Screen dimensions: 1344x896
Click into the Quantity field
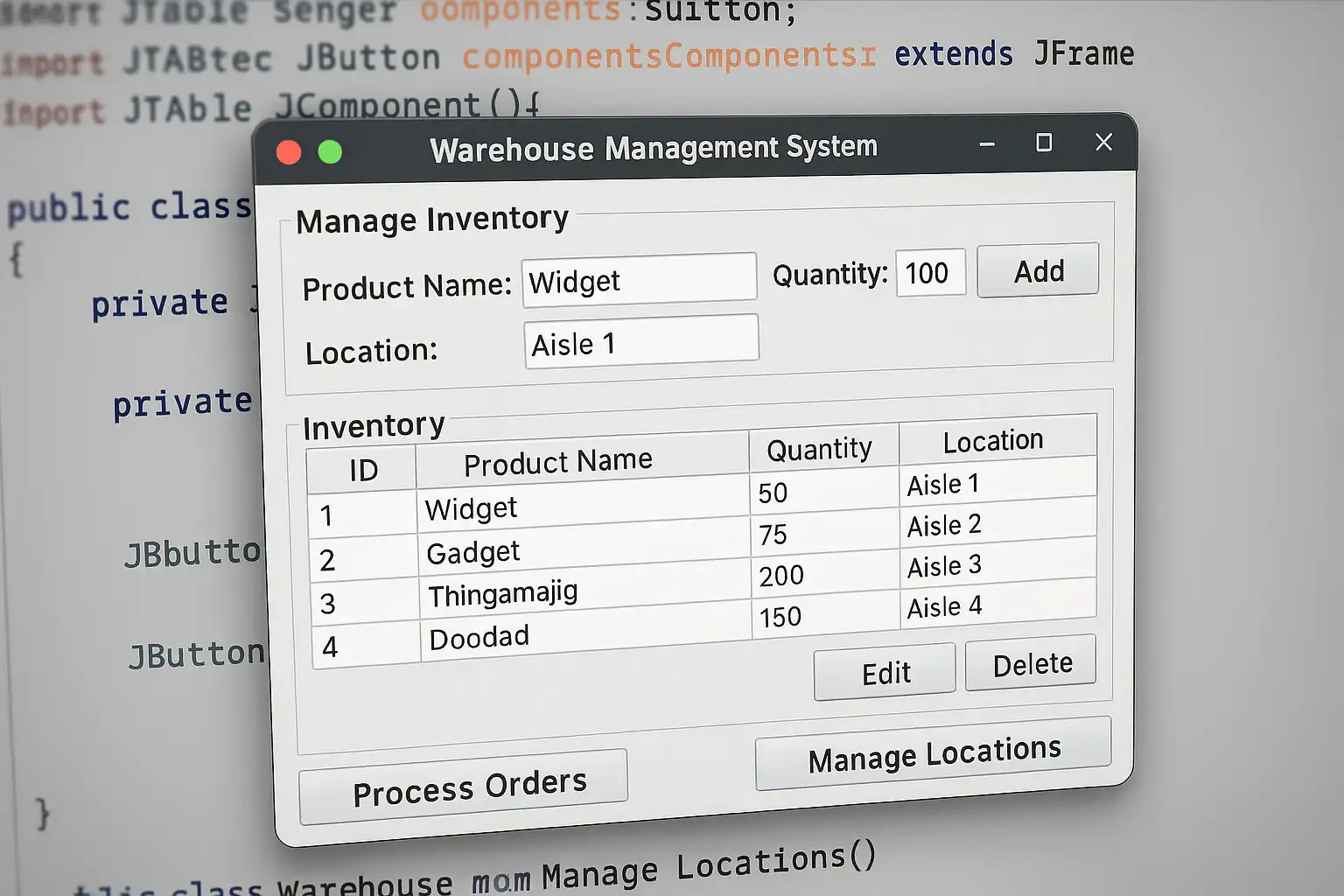click(x=930, y=273)
